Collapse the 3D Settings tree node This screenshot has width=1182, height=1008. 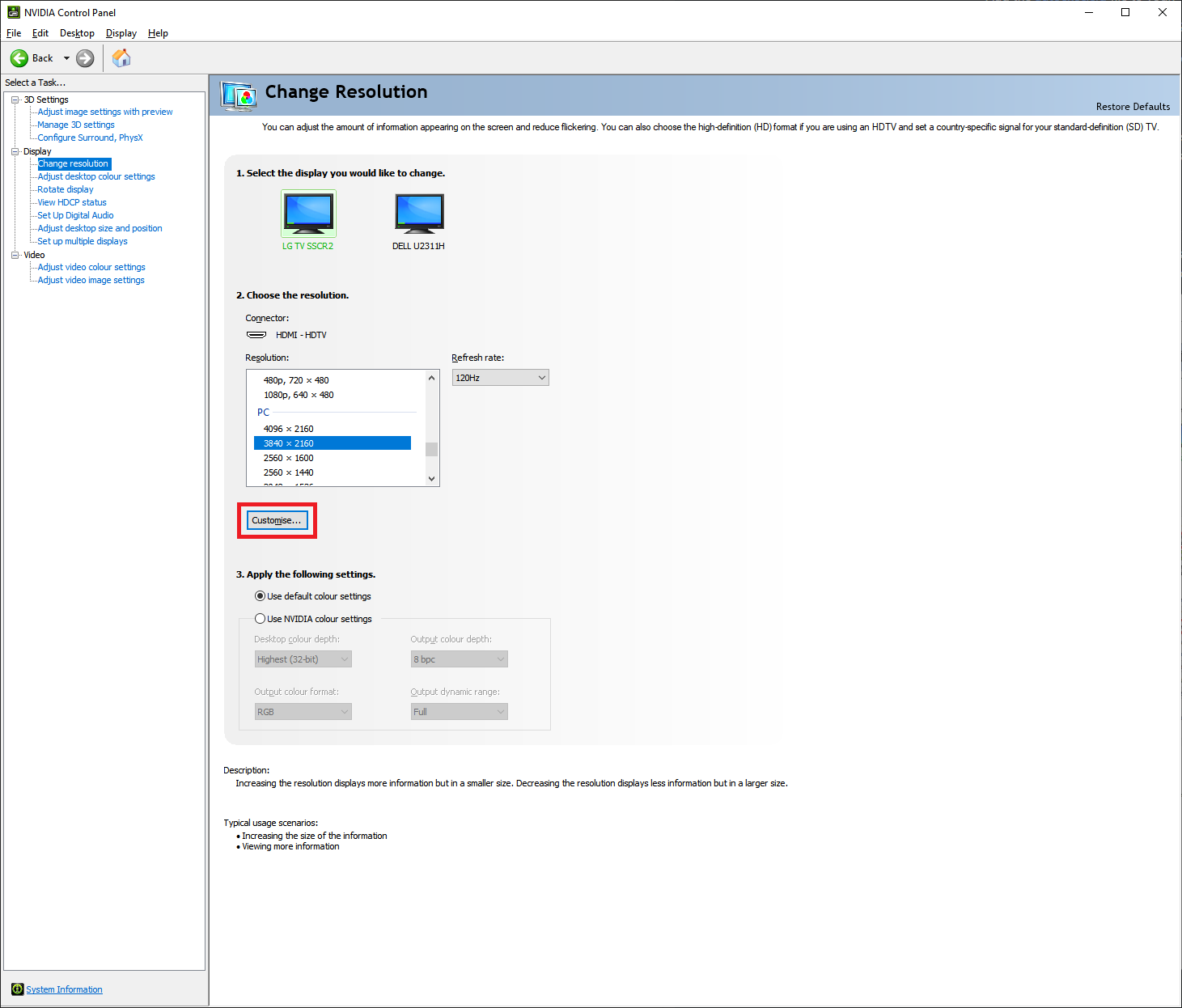pos(15,100)
